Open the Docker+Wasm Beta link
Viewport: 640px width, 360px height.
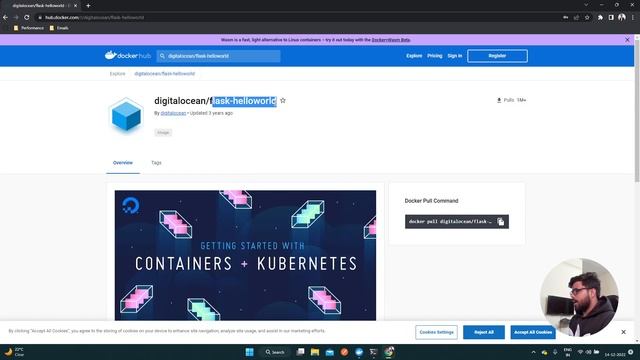[x=391, y=40]
